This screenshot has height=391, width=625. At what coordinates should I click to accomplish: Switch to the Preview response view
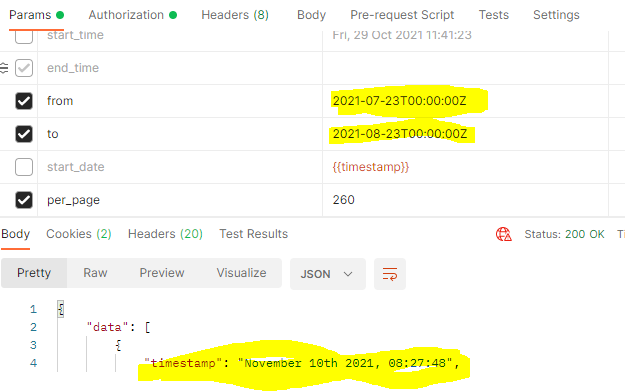coord(162,273)
